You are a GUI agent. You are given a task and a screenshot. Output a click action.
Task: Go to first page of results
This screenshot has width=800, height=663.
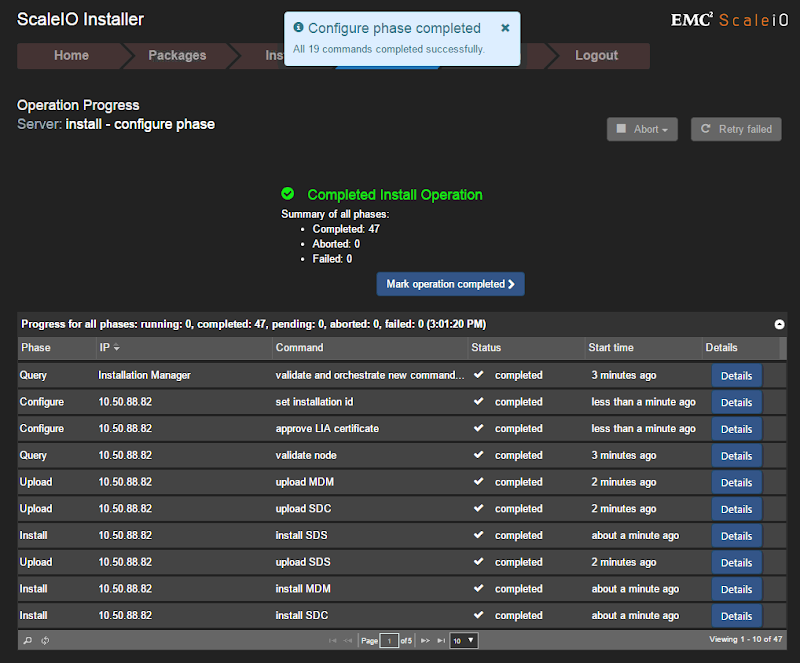(x=333, y=641)
